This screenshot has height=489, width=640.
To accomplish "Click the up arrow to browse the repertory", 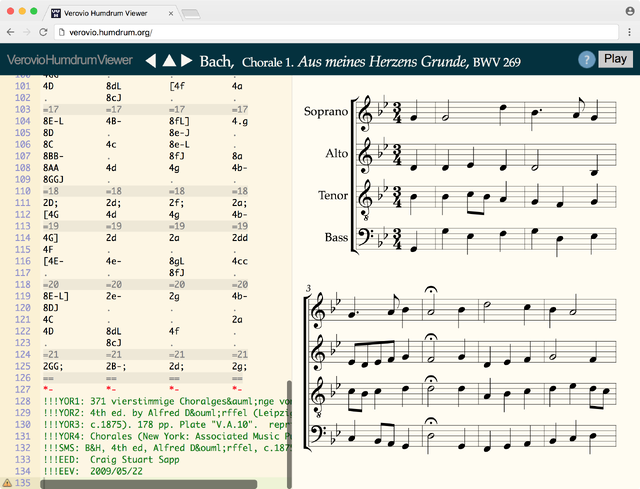I will point(169,61).
